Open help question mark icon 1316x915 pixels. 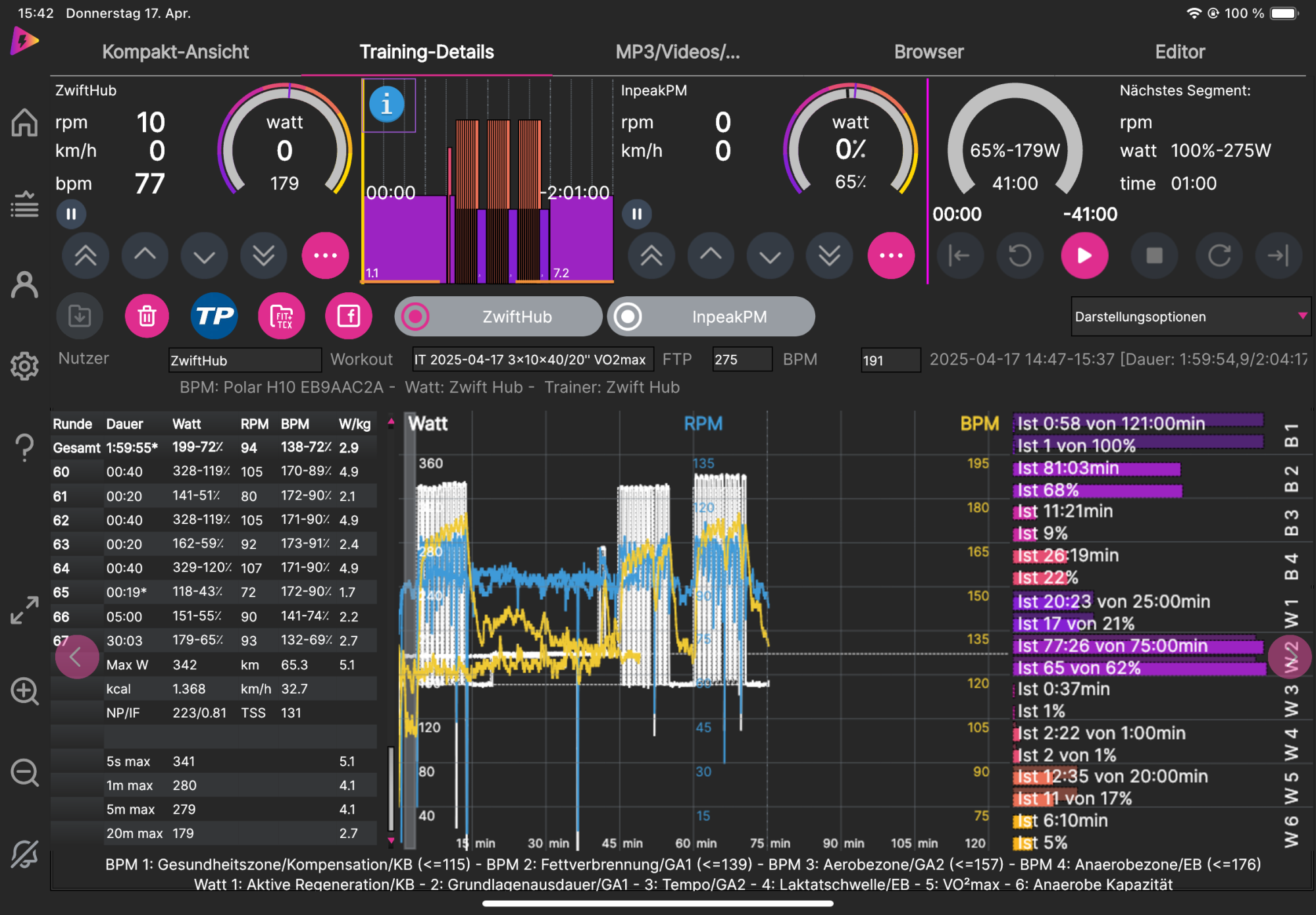(24, 448)
